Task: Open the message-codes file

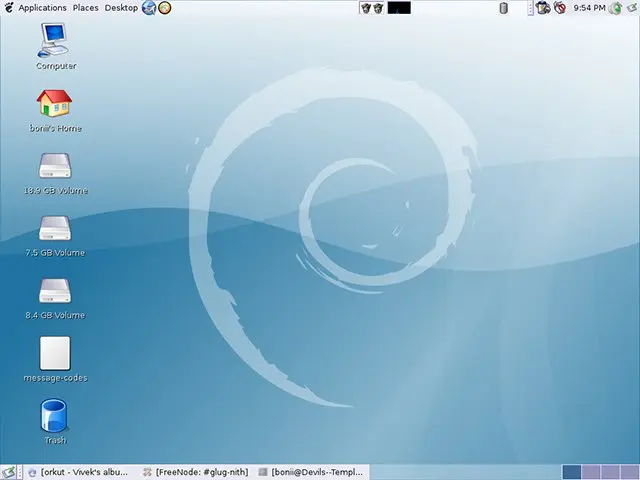Action: coord(55,353)
